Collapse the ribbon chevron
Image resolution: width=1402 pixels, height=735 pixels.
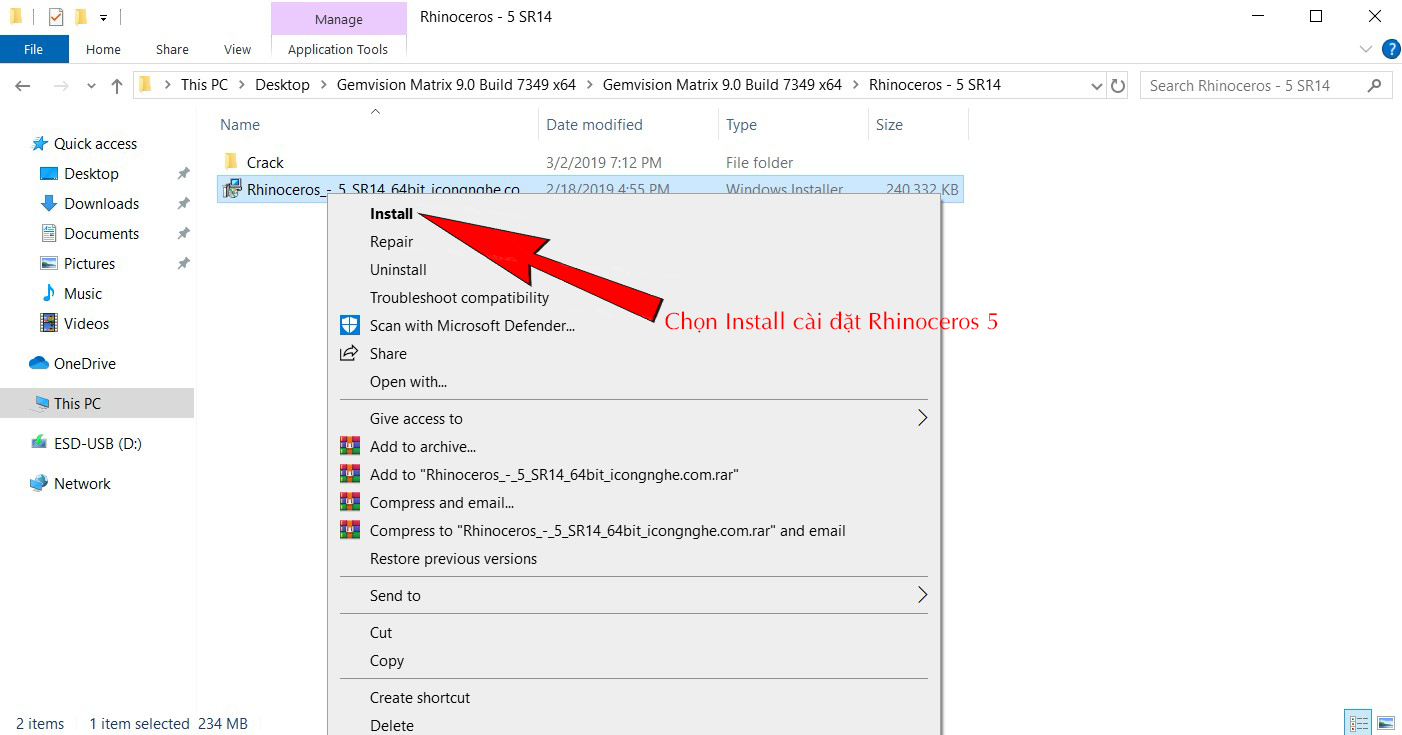[x=1367, y=49]
